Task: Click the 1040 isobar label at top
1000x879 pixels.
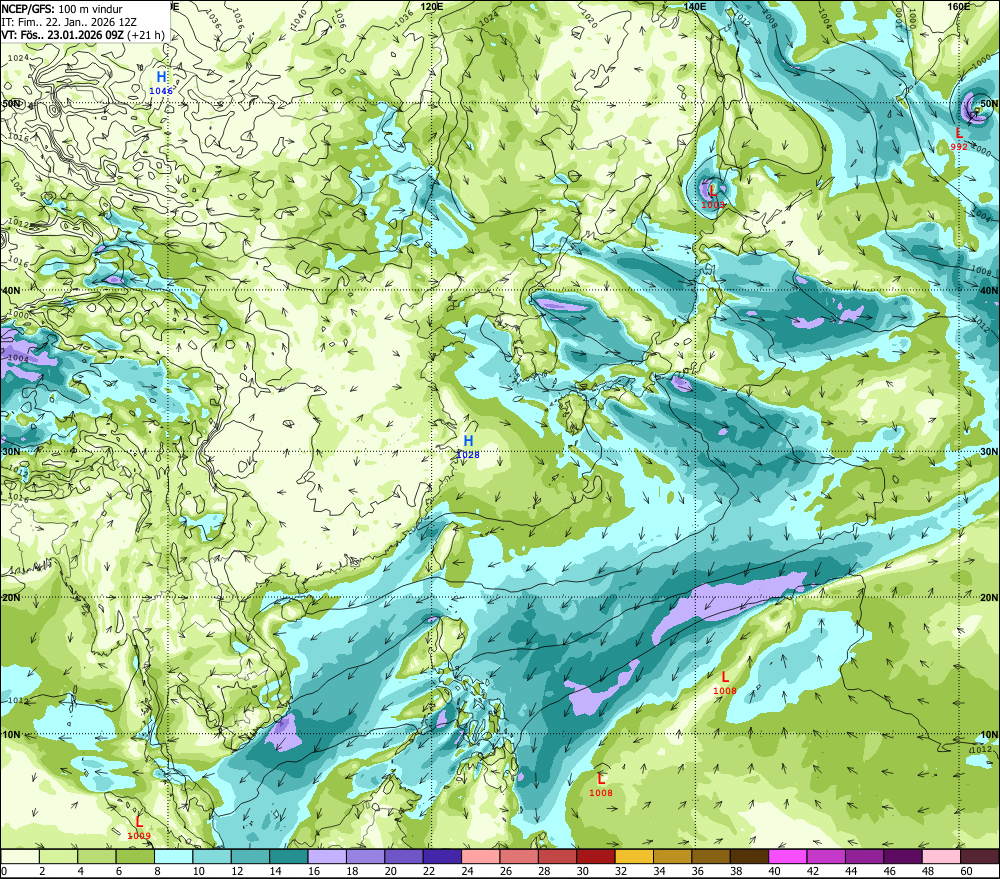Action: click(x=298, y=19)
